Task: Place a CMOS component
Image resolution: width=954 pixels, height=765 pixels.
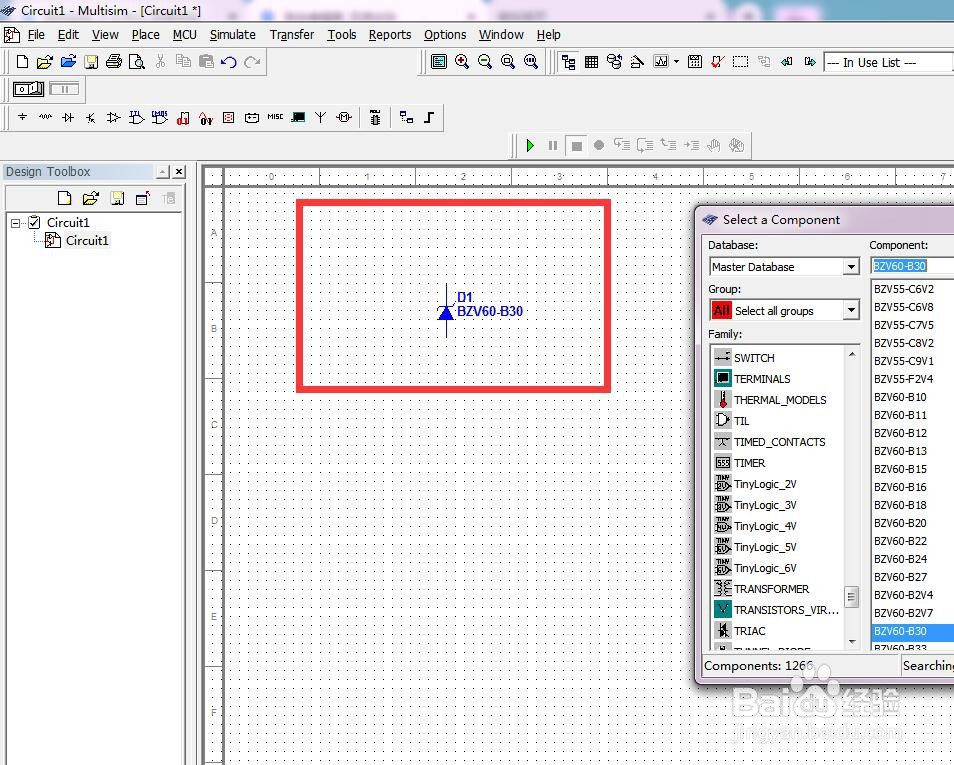Action: coord(159,117)
